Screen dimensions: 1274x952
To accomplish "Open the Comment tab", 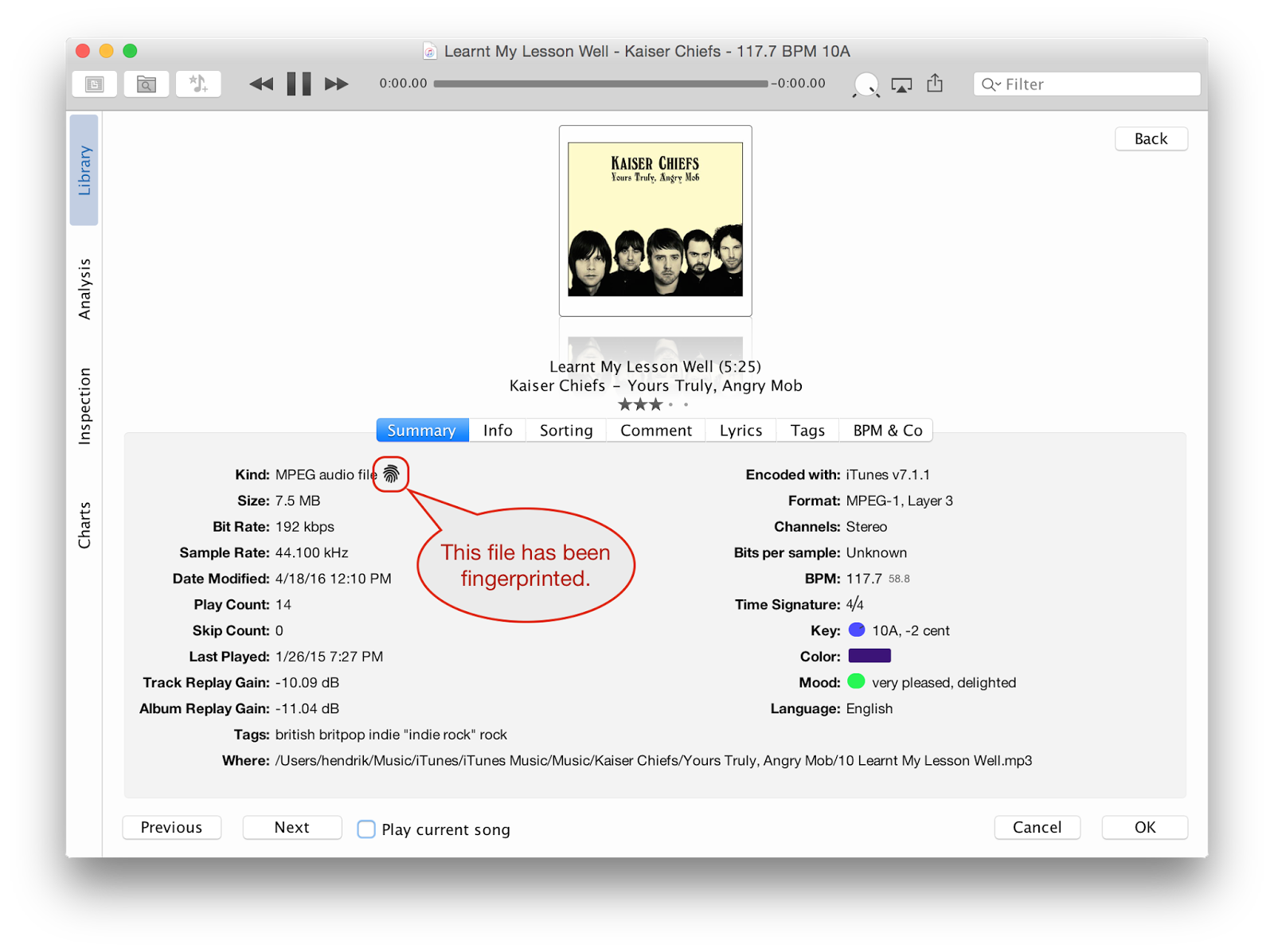I will [x=656, y=431].
